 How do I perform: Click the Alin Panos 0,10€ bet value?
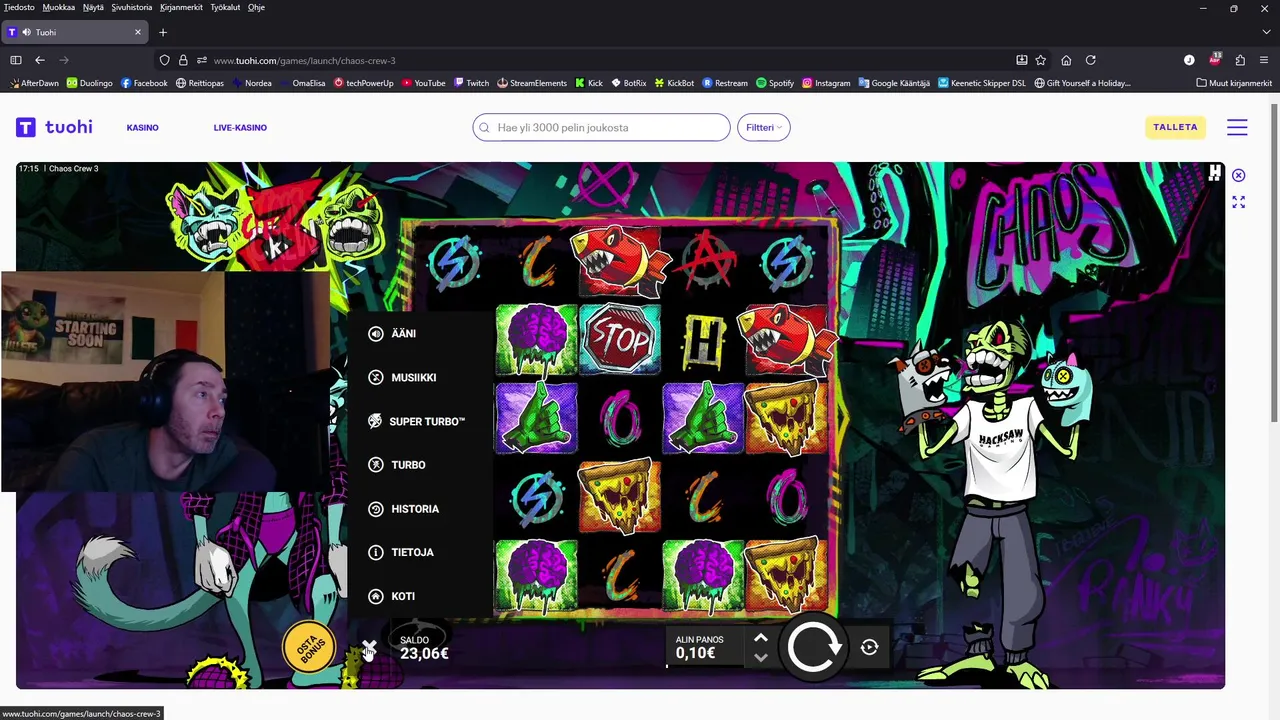coord(699,647)
